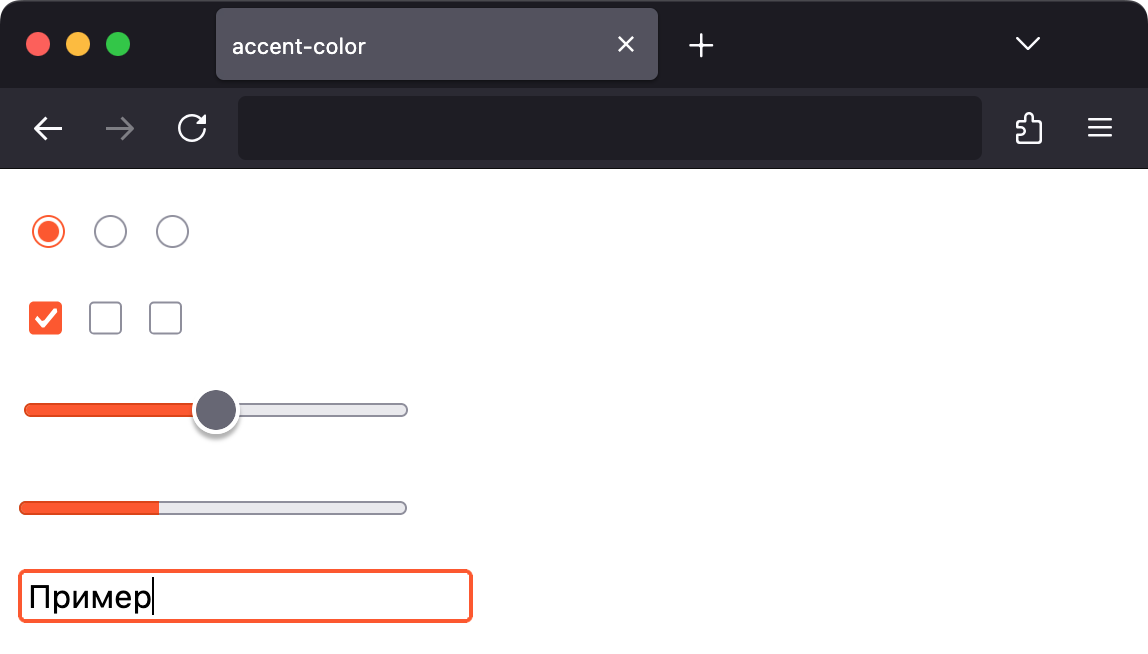Check the third checkbox
The image size is (1148, 654).
point(165,318)
